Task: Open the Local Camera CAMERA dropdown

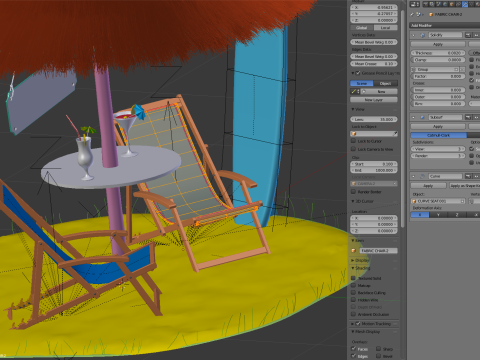Action: (374, 184)
